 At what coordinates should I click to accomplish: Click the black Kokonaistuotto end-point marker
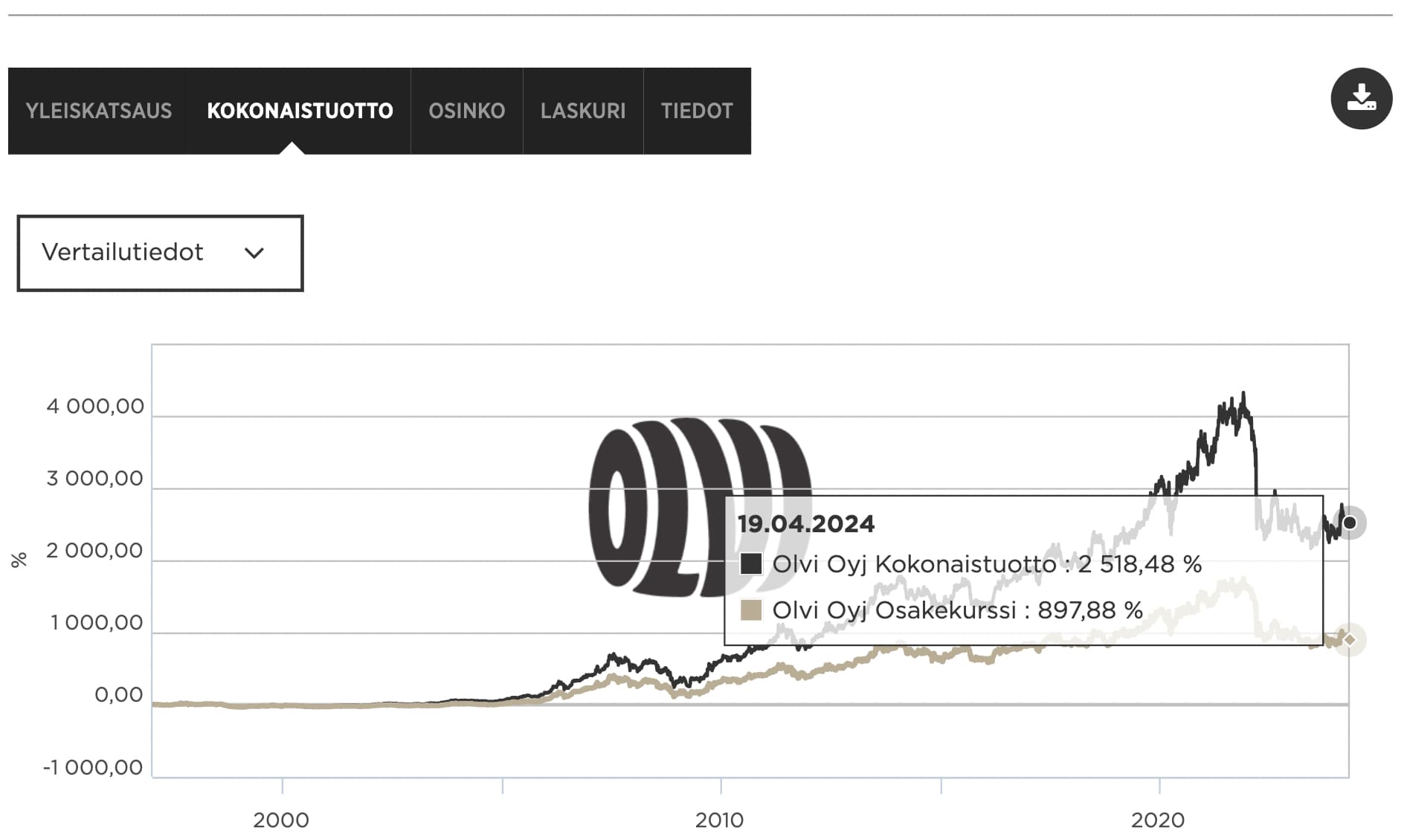pyautogui.click(x=1350, y=523)
